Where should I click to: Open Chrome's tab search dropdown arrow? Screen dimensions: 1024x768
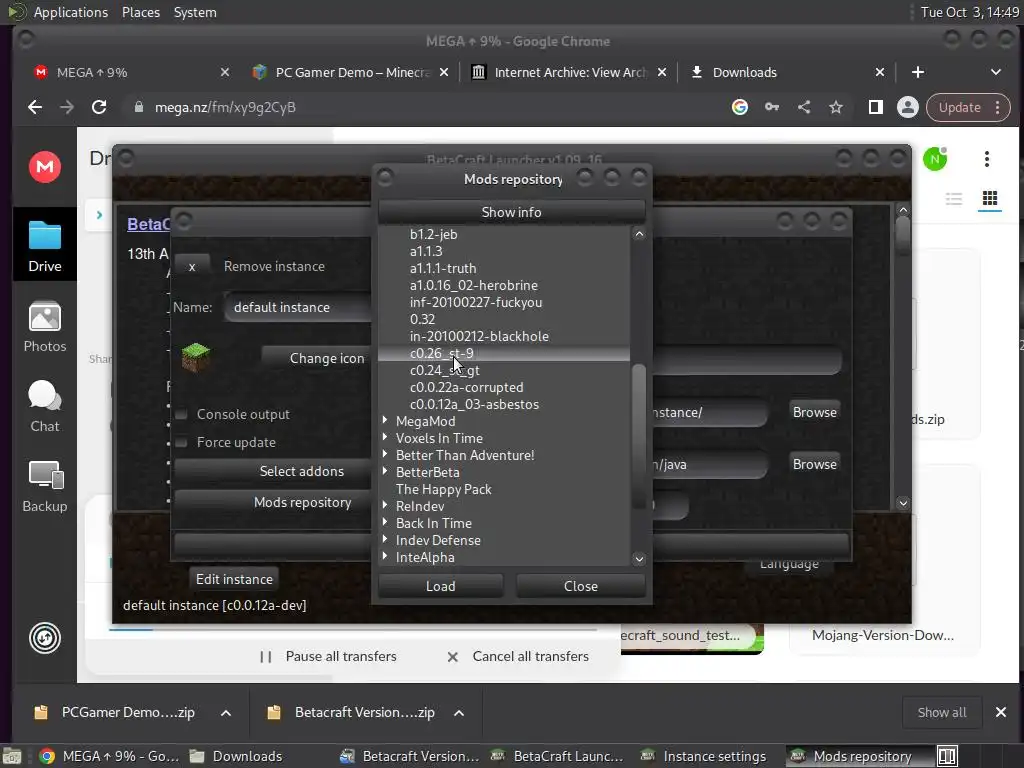[x=996, y=72]
